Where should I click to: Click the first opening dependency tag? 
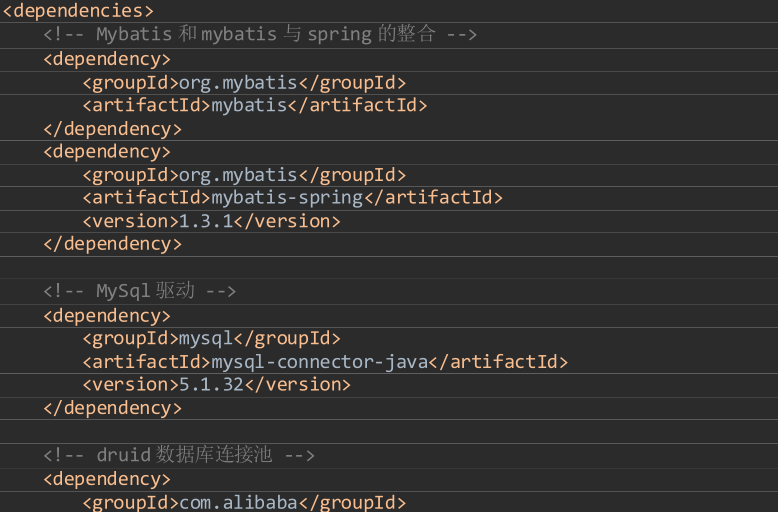tap(107, 60)
